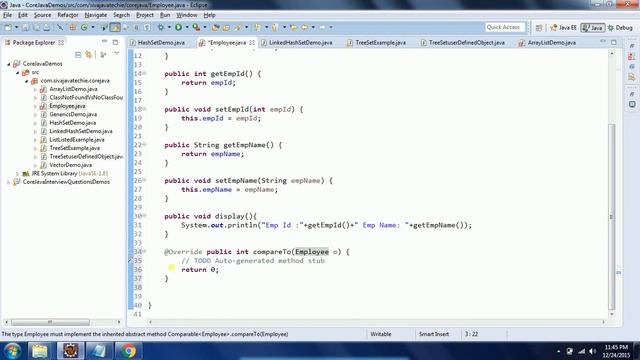
Task: Open the Debug launch dropdown arrow
Action: [x=169, y=27]
